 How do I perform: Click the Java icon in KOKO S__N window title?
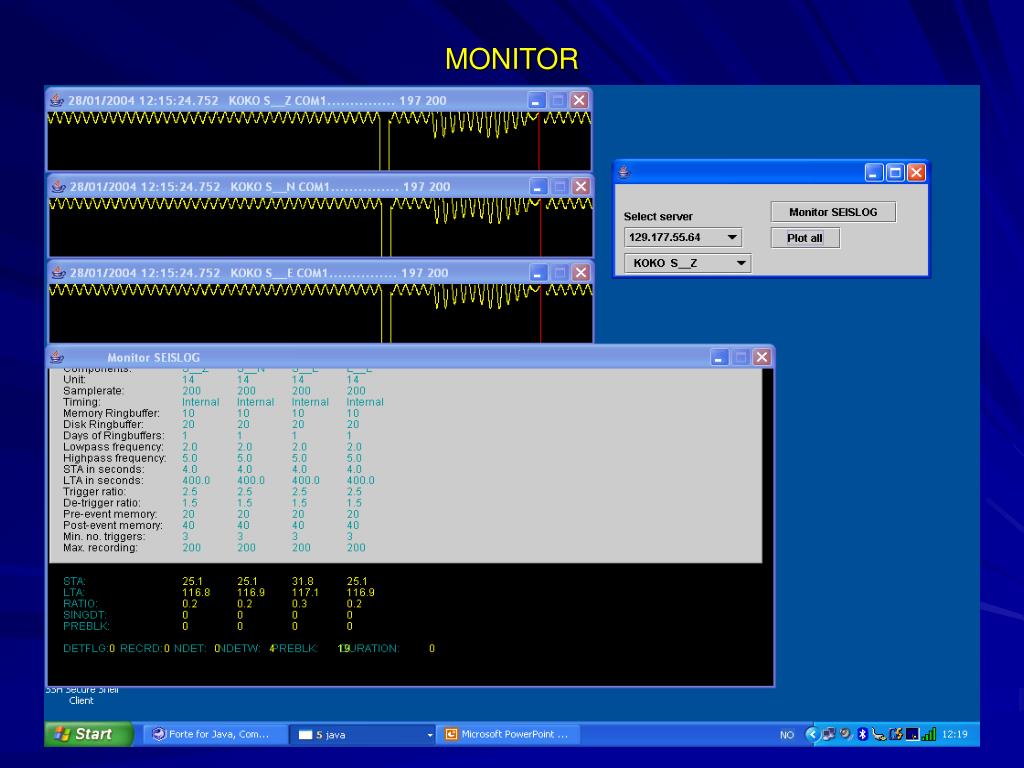59,186
